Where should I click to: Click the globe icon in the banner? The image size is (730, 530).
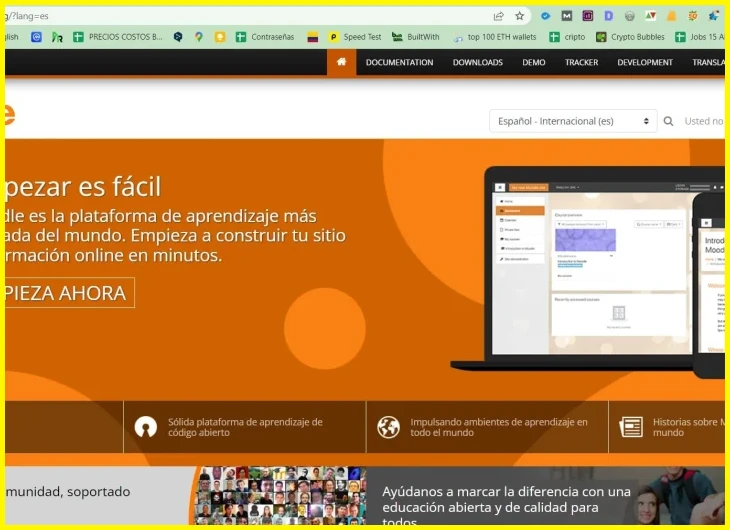[x=388, y=427]
